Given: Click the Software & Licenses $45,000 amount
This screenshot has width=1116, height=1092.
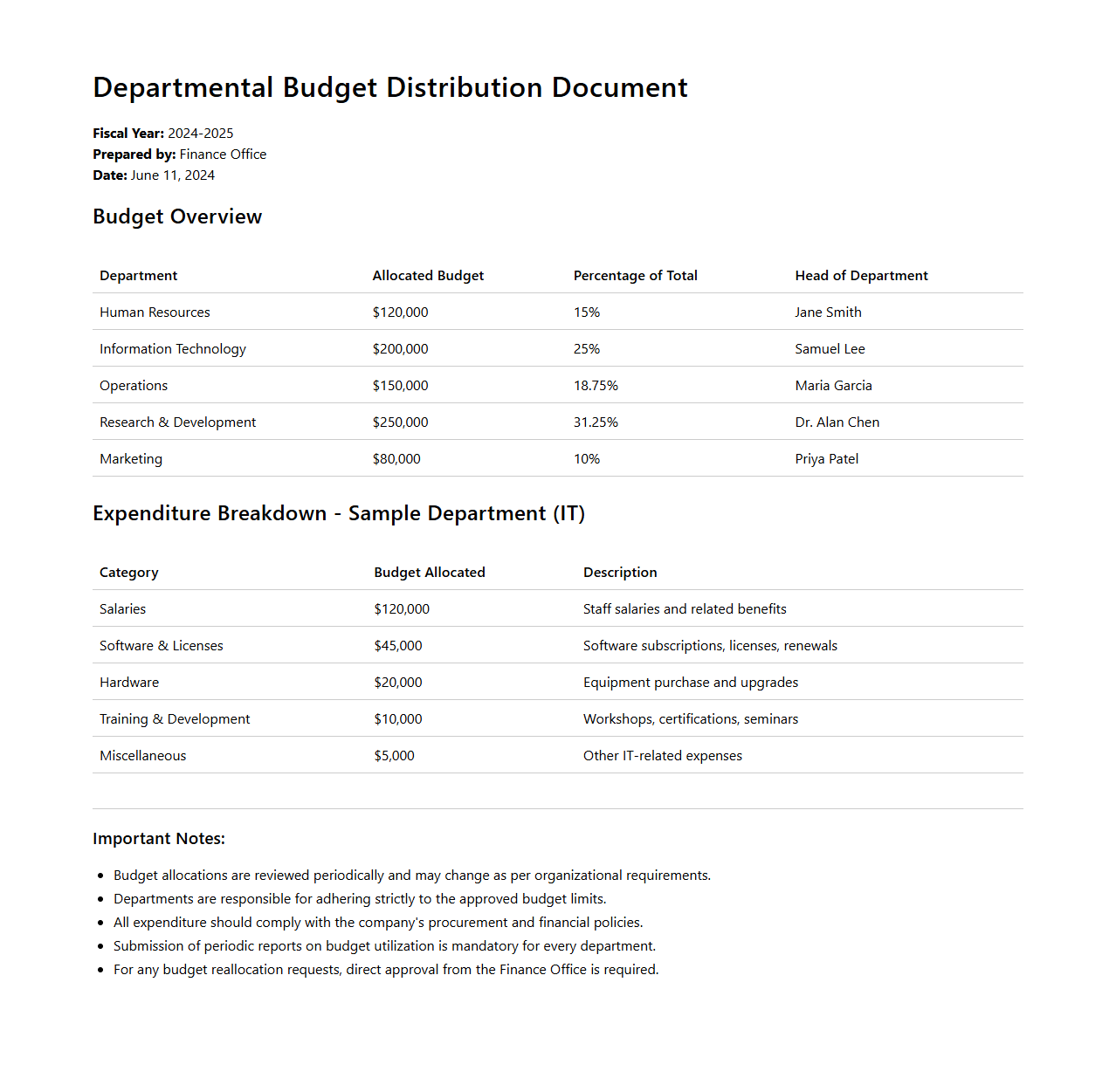Looking at the screenshot, I should point(397,646).
